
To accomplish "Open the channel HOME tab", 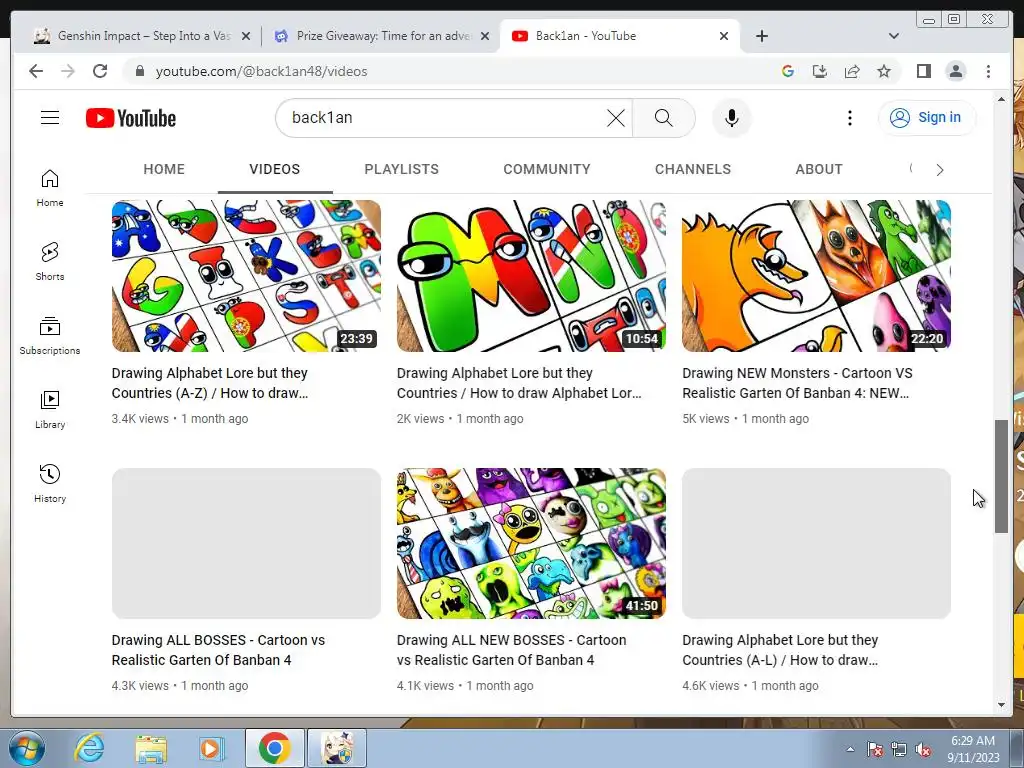I will click(164, 169).
